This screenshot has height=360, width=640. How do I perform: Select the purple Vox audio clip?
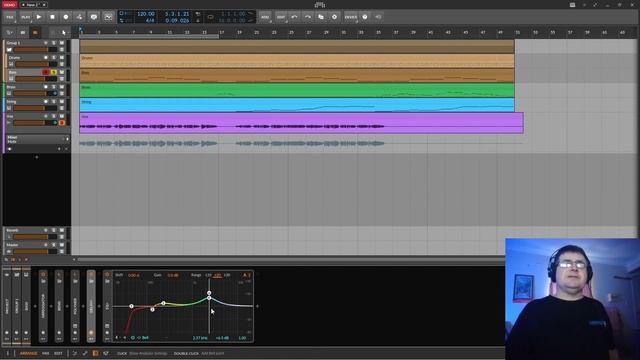point(301,123)
